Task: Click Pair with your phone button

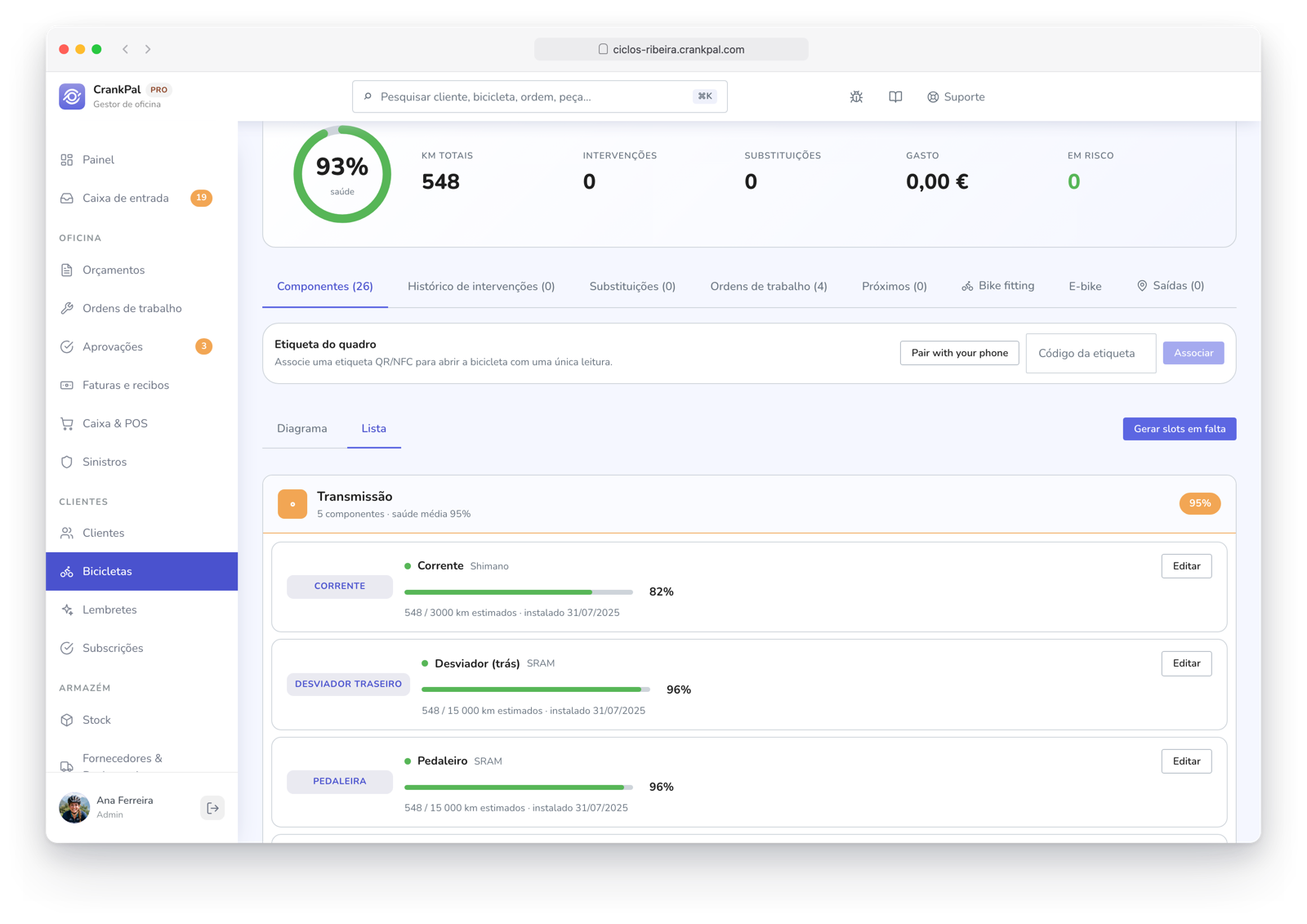Action: tap(960, 353)
